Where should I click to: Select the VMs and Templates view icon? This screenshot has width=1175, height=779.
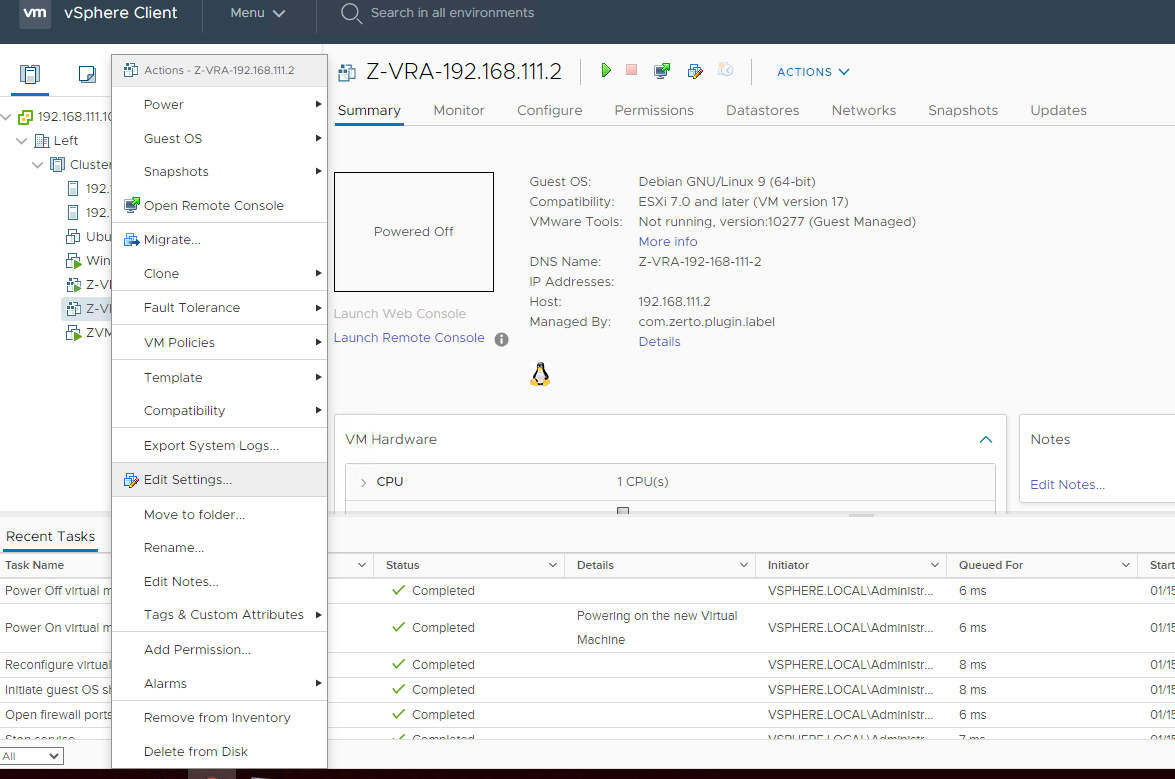pyautogui.click(x=87, y=74)
